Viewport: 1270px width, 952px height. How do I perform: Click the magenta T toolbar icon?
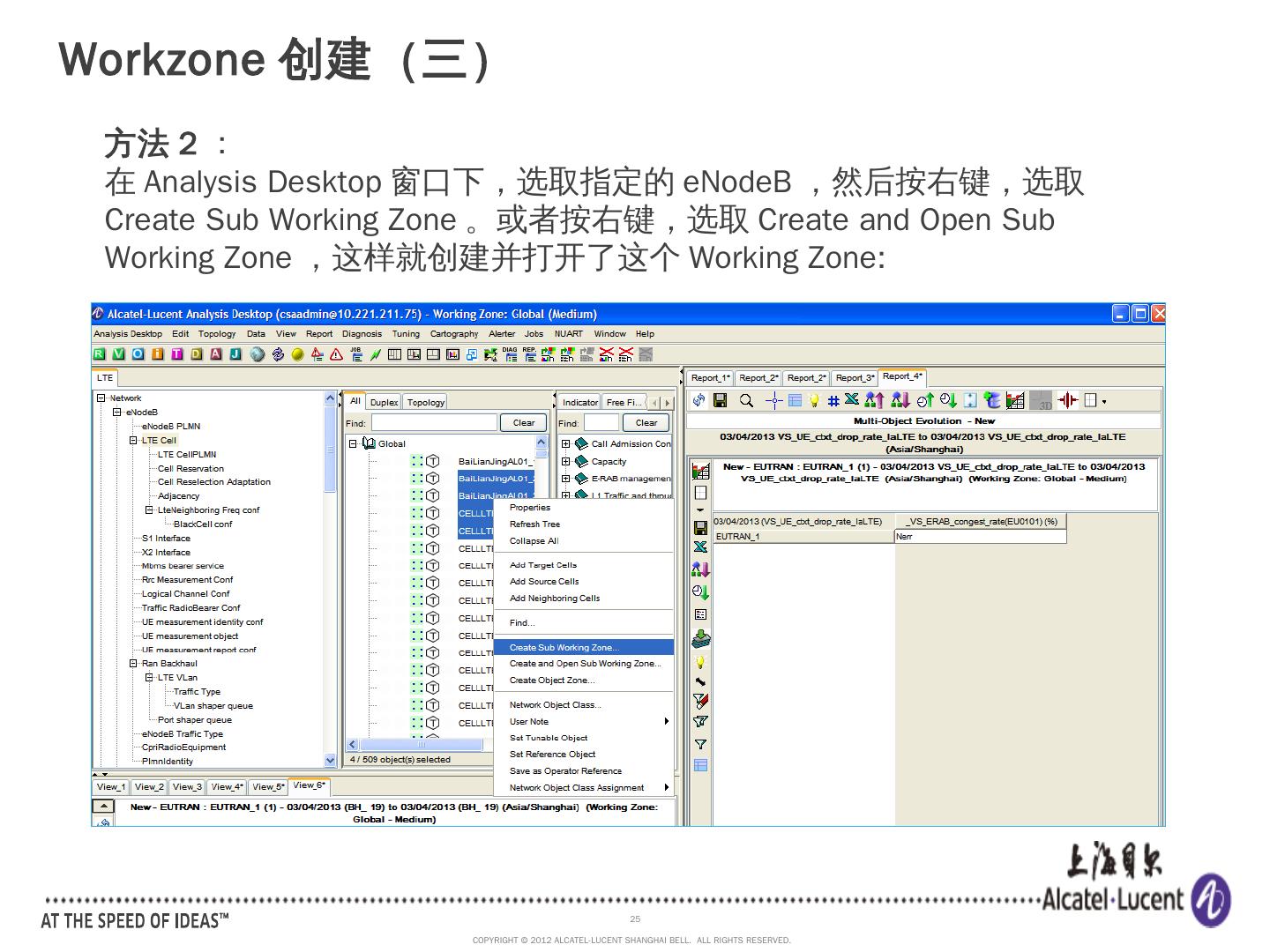[x=177, y=354]
